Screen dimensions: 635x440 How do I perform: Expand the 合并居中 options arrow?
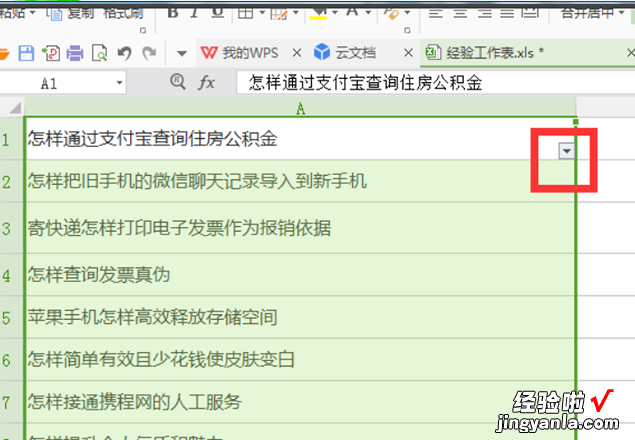(x=622, y=13)
